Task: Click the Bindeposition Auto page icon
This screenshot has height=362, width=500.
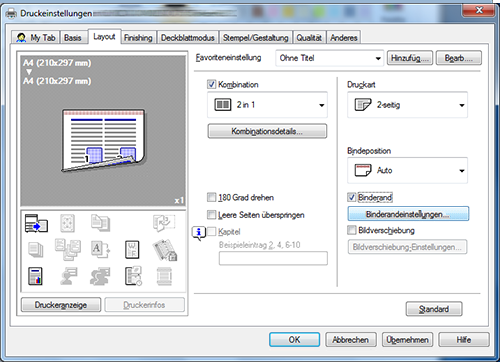Action: [363, 170]
